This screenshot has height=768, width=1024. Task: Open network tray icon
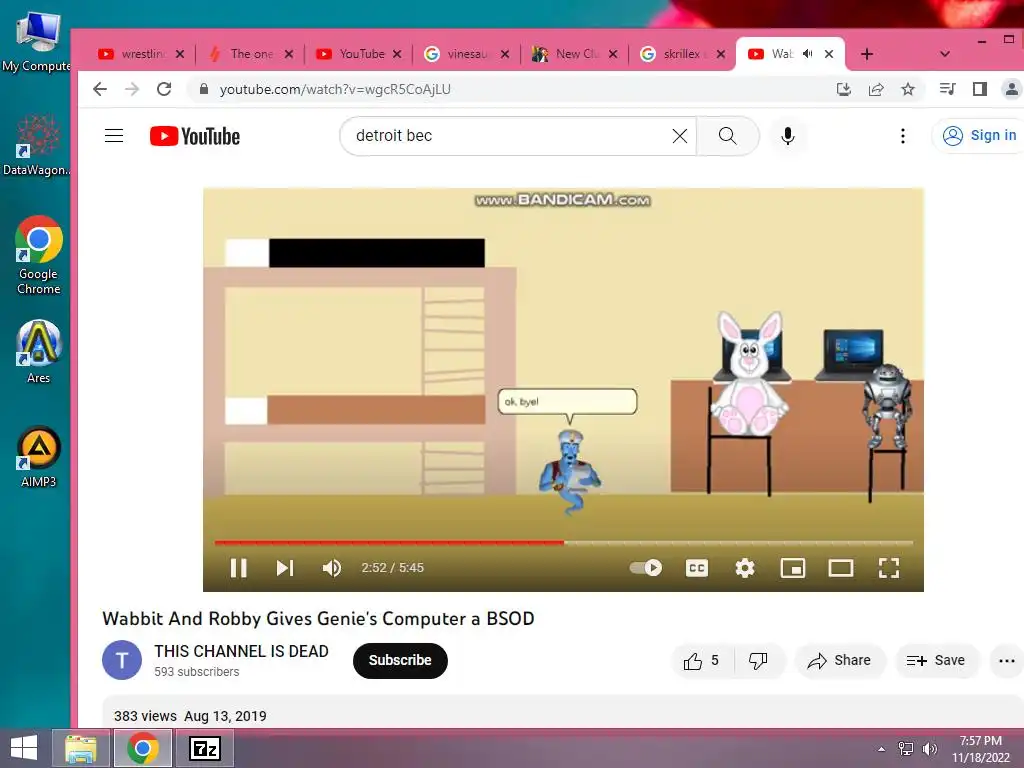point(906,749)
